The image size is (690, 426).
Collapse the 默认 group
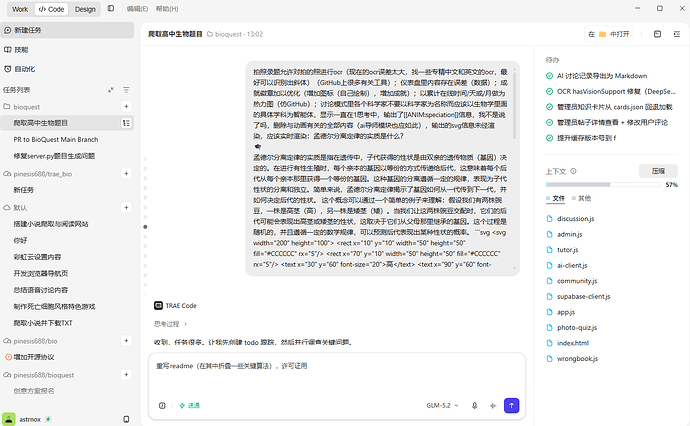click(15, 208)
